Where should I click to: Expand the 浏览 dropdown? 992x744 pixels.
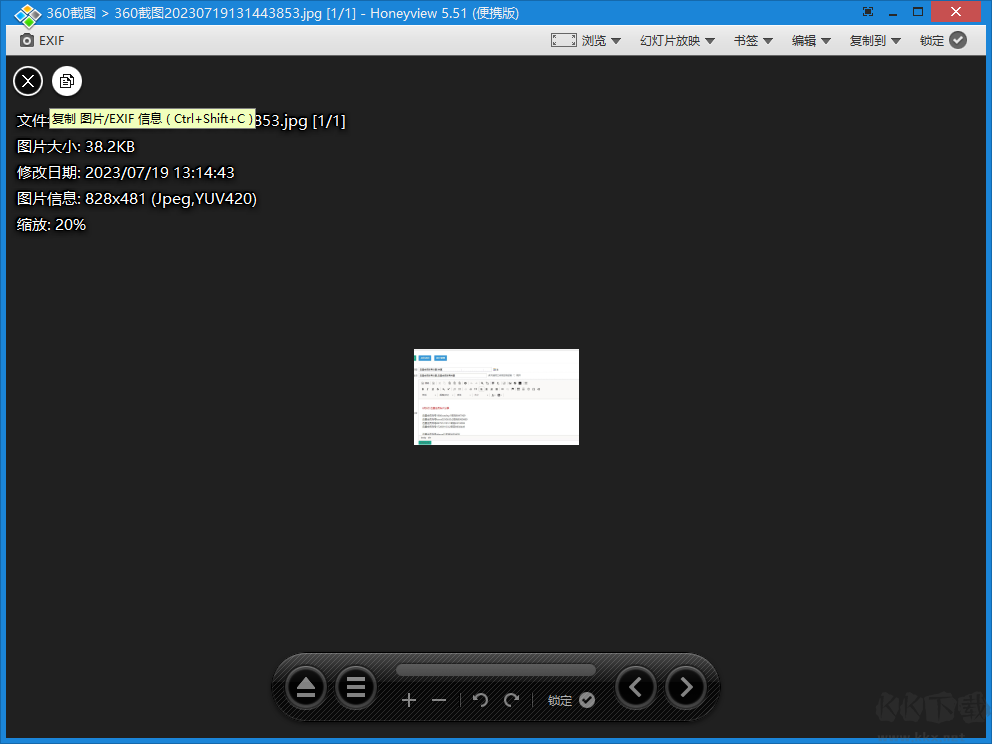(x=586, y=40)
